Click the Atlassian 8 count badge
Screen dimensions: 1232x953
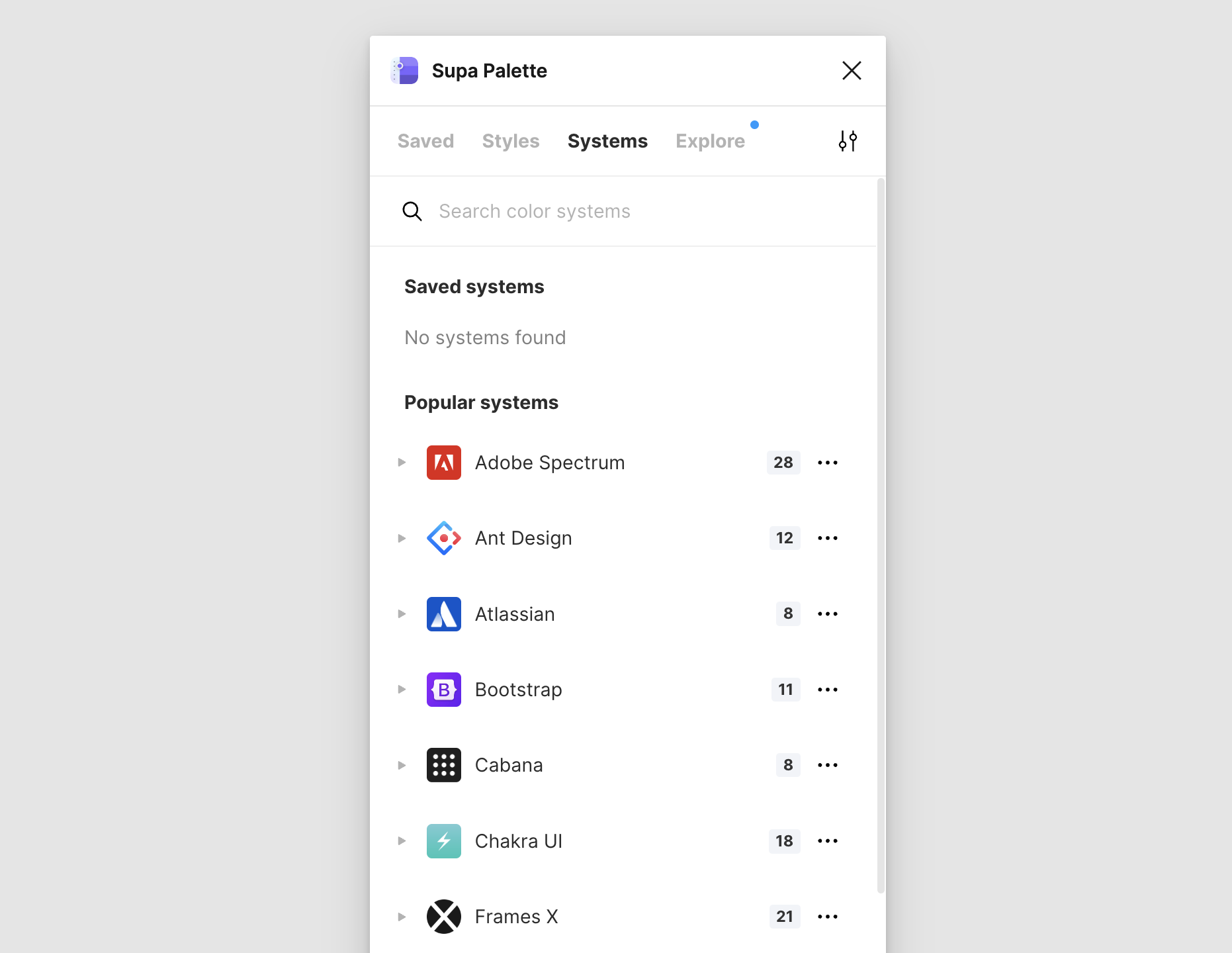(x=788, y=614)
